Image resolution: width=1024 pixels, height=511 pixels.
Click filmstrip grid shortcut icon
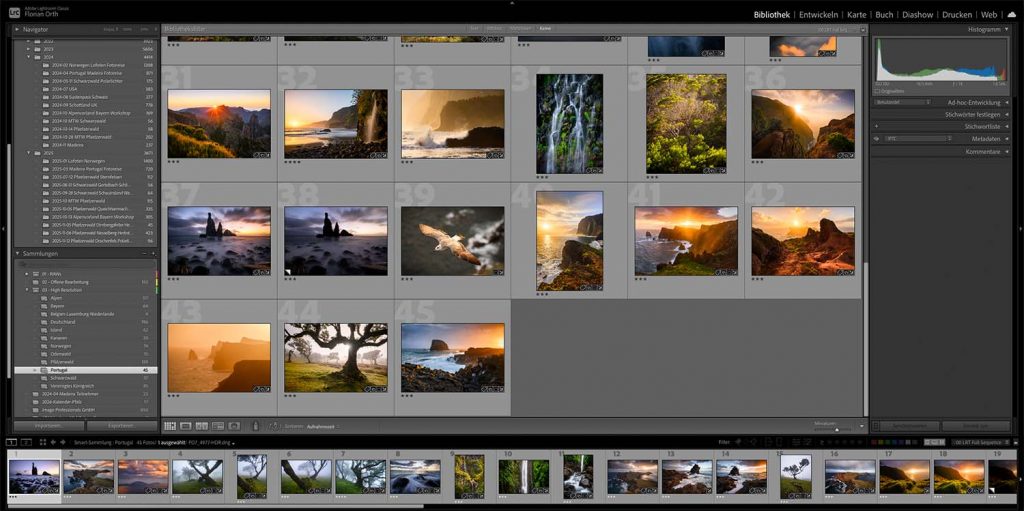43,442
